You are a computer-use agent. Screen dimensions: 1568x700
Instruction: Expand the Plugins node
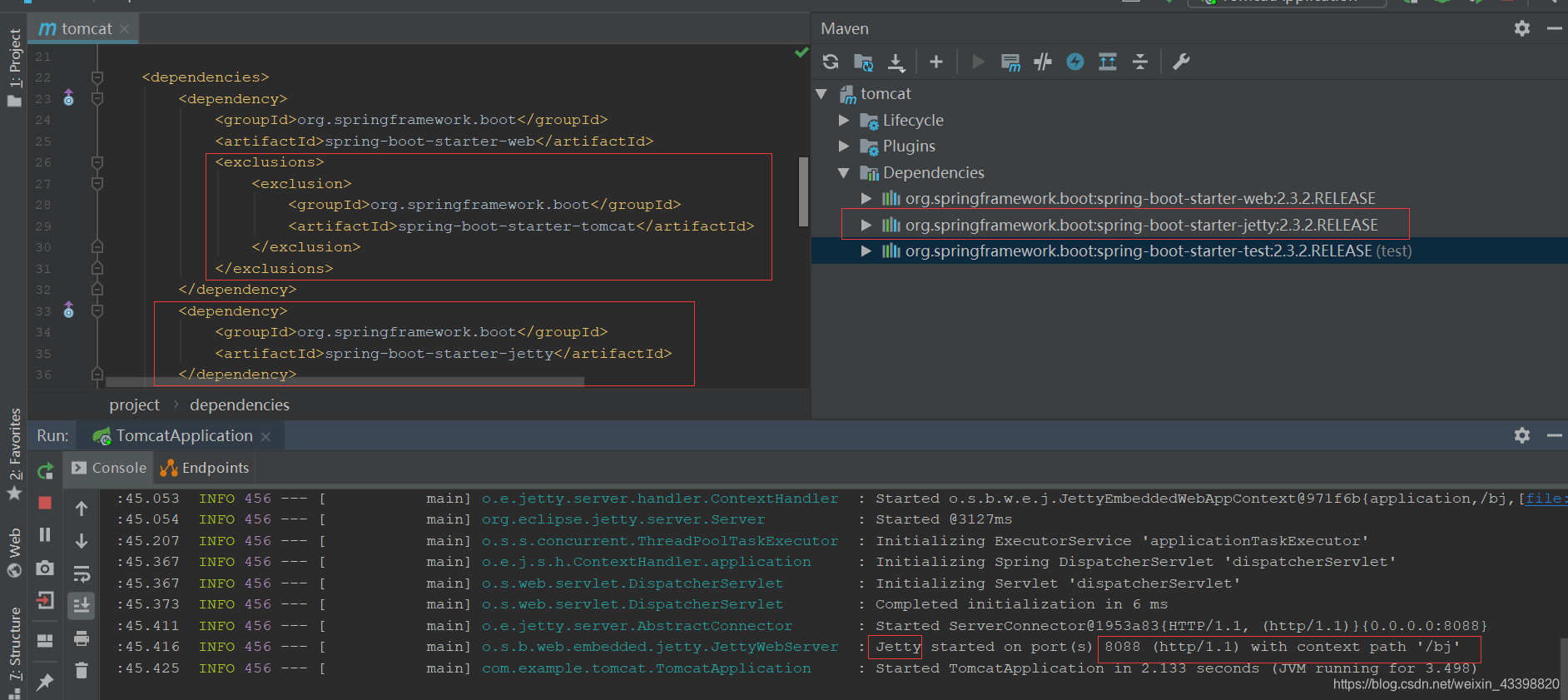tap(844, 146)
